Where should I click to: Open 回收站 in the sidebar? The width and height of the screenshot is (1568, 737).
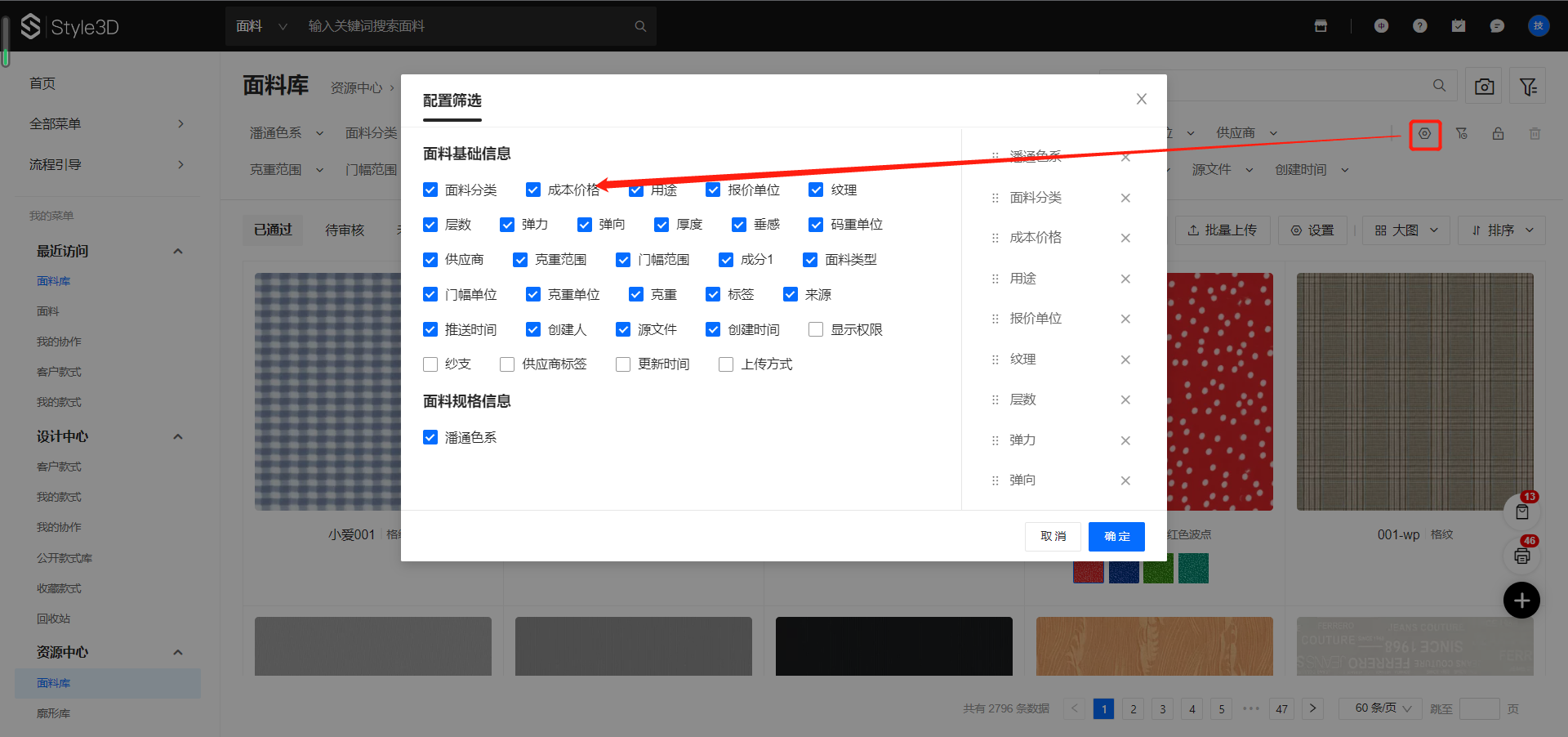pos(54,619)
